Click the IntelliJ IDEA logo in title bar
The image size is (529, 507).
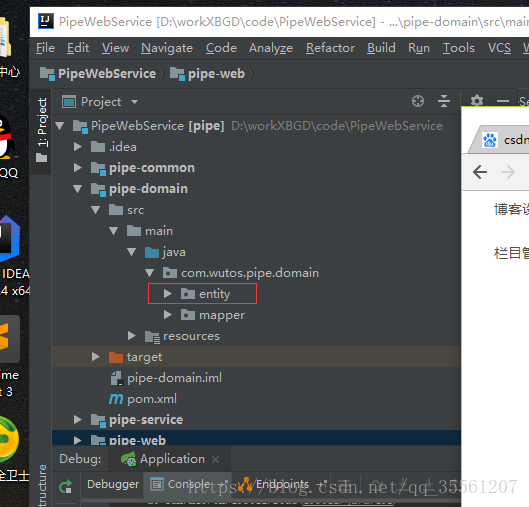click(45, 21)
